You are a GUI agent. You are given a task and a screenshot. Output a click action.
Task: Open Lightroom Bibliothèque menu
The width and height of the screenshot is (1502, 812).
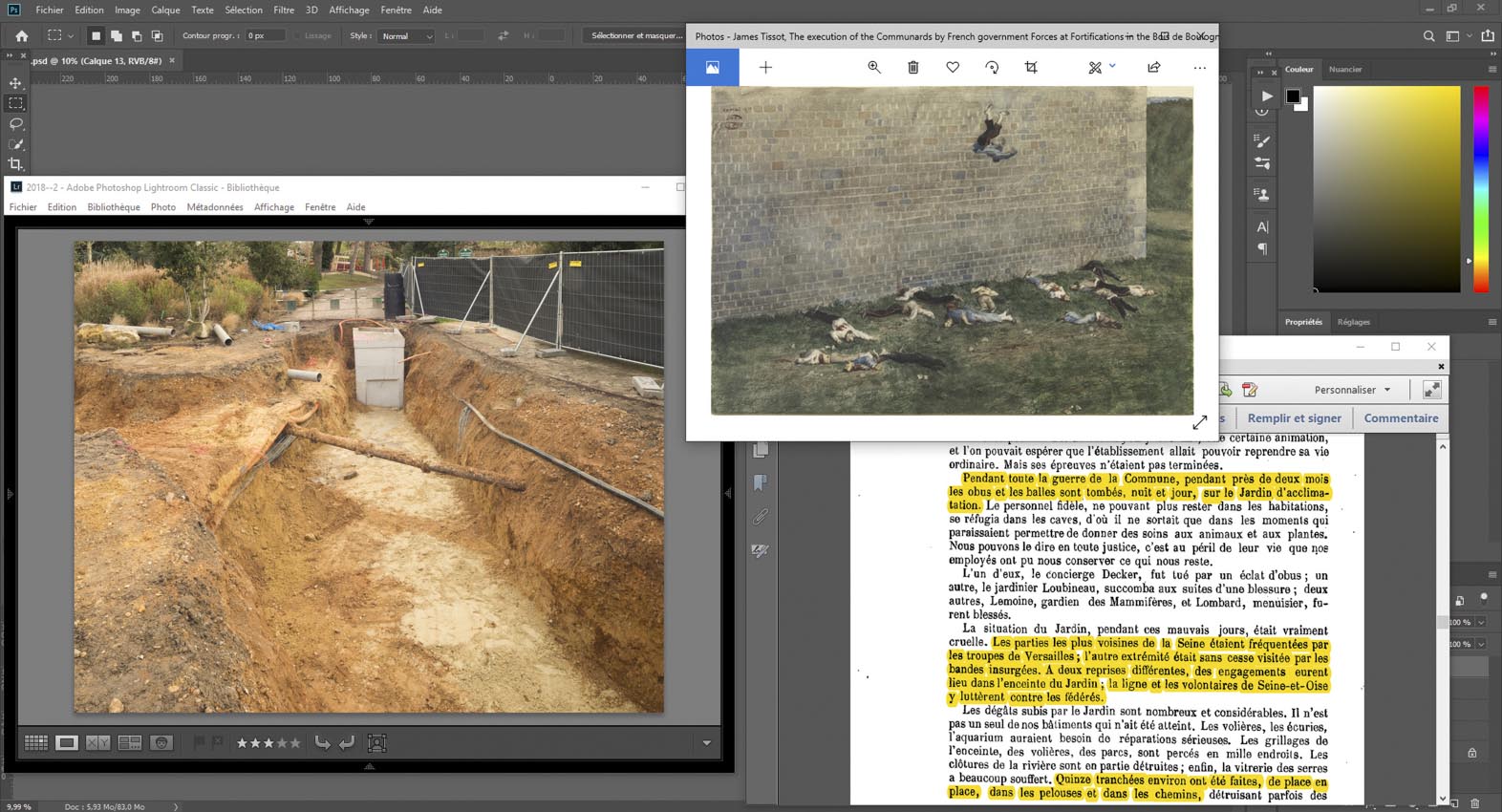(114, 206)
